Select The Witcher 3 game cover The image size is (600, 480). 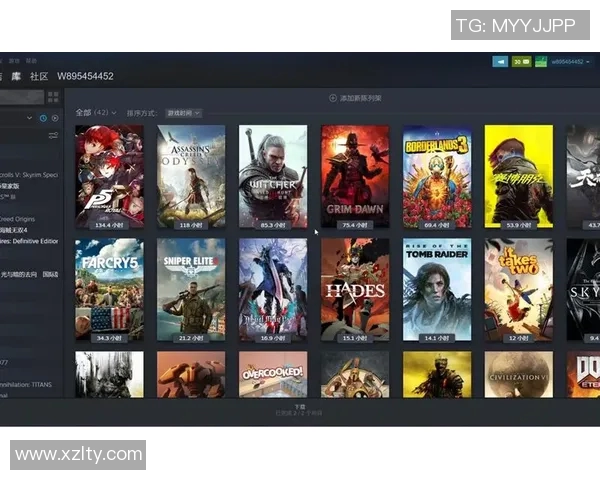(x=273, y=176)
